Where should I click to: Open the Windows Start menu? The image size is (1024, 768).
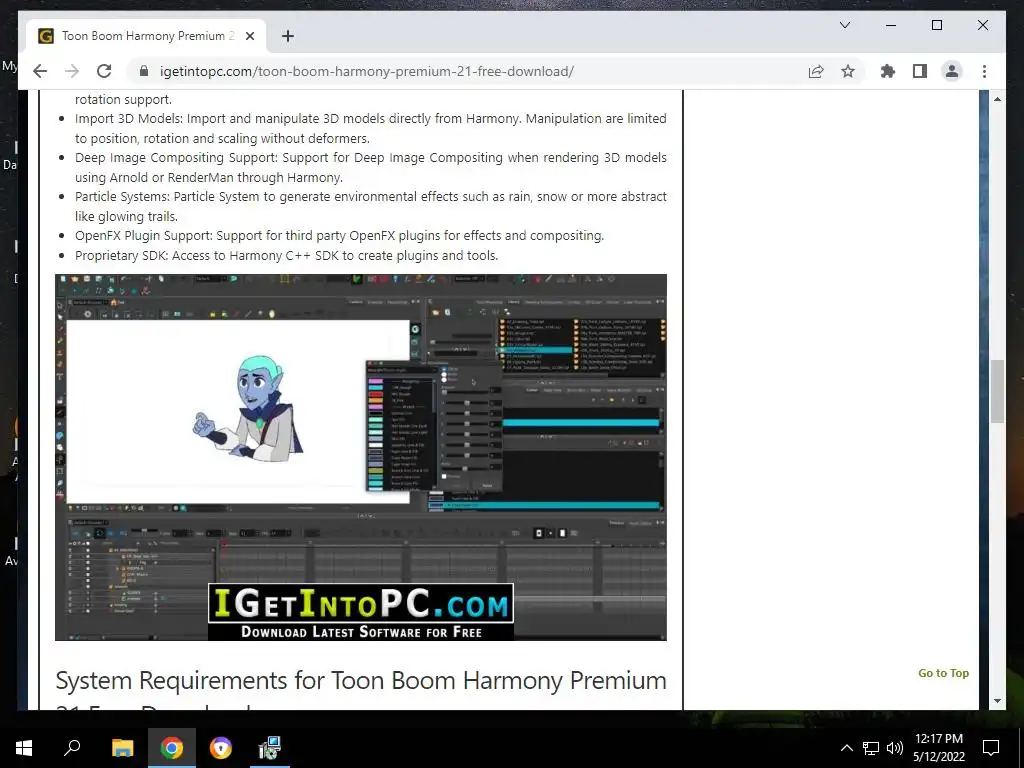[24, 748]
